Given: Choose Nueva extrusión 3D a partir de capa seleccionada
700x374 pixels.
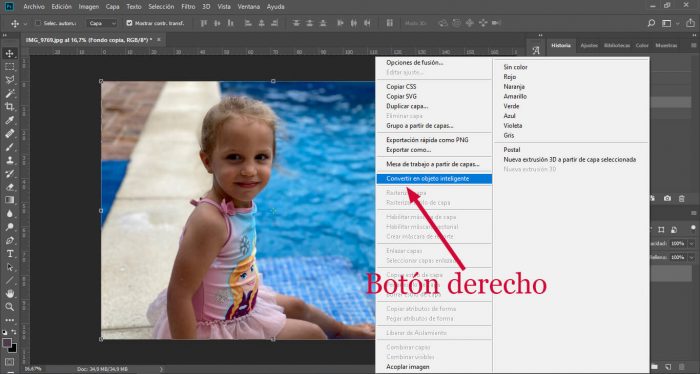Looking at the screenshot, I should click(571, 160).
